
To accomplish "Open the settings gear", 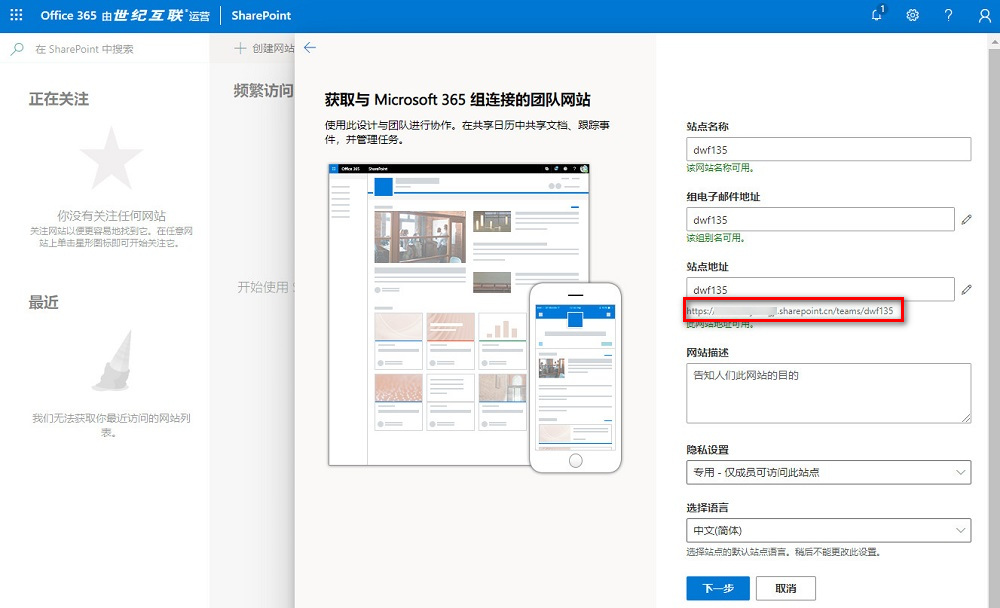I will (x=913, y=15).
